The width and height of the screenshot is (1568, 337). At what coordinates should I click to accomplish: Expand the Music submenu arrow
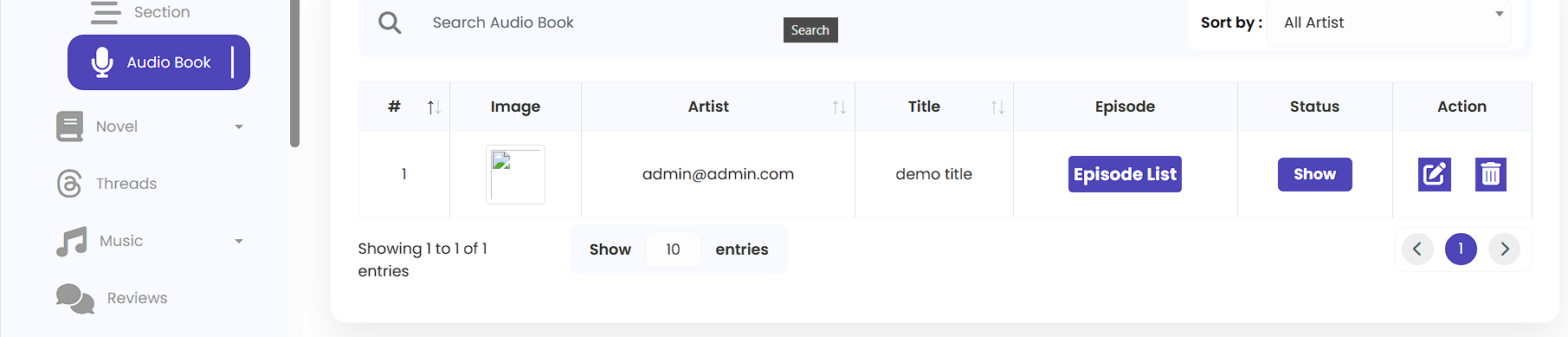click(x=239, y=241)
